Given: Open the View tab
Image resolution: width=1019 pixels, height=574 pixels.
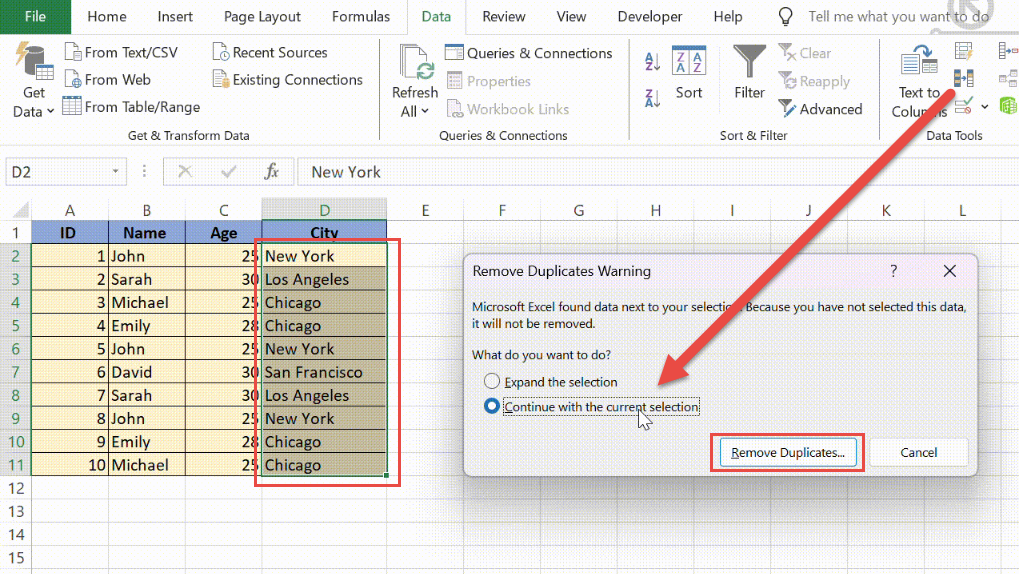Looking at the screenshot, I should (x=571, y=17).
